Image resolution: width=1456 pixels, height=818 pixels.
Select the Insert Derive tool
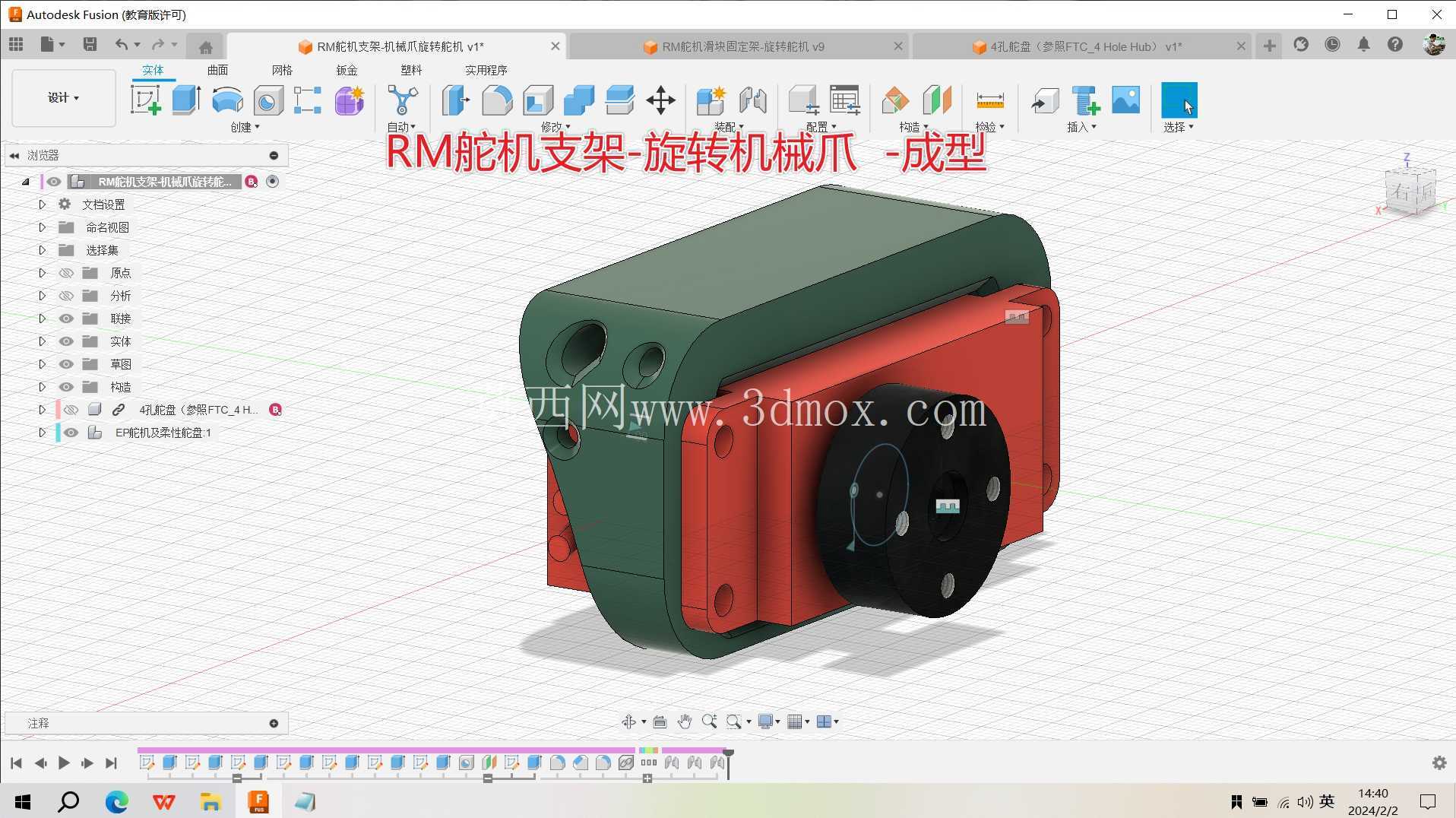[x=1044, y=100]
